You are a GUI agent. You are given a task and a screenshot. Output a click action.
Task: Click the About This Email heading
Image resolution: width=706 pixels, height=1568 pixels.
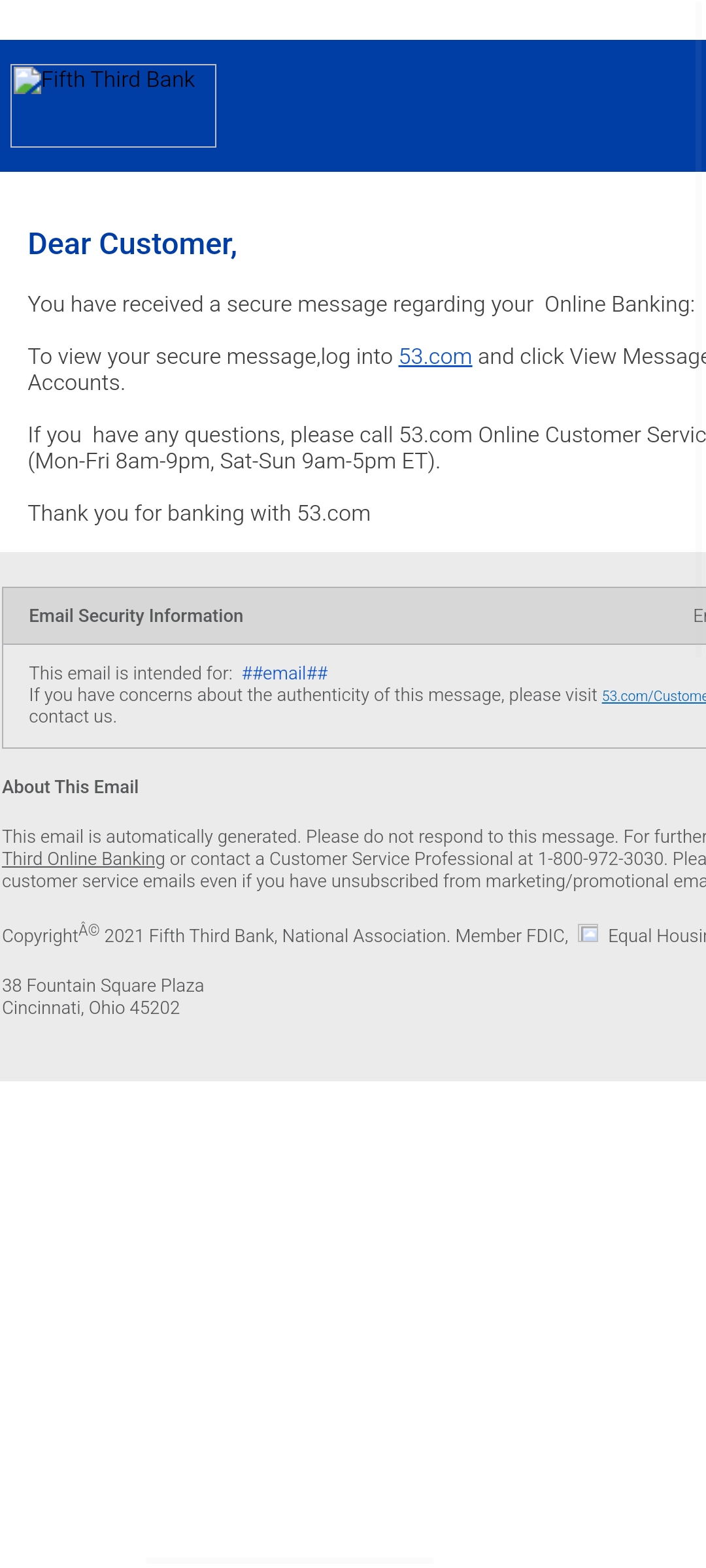71,787
